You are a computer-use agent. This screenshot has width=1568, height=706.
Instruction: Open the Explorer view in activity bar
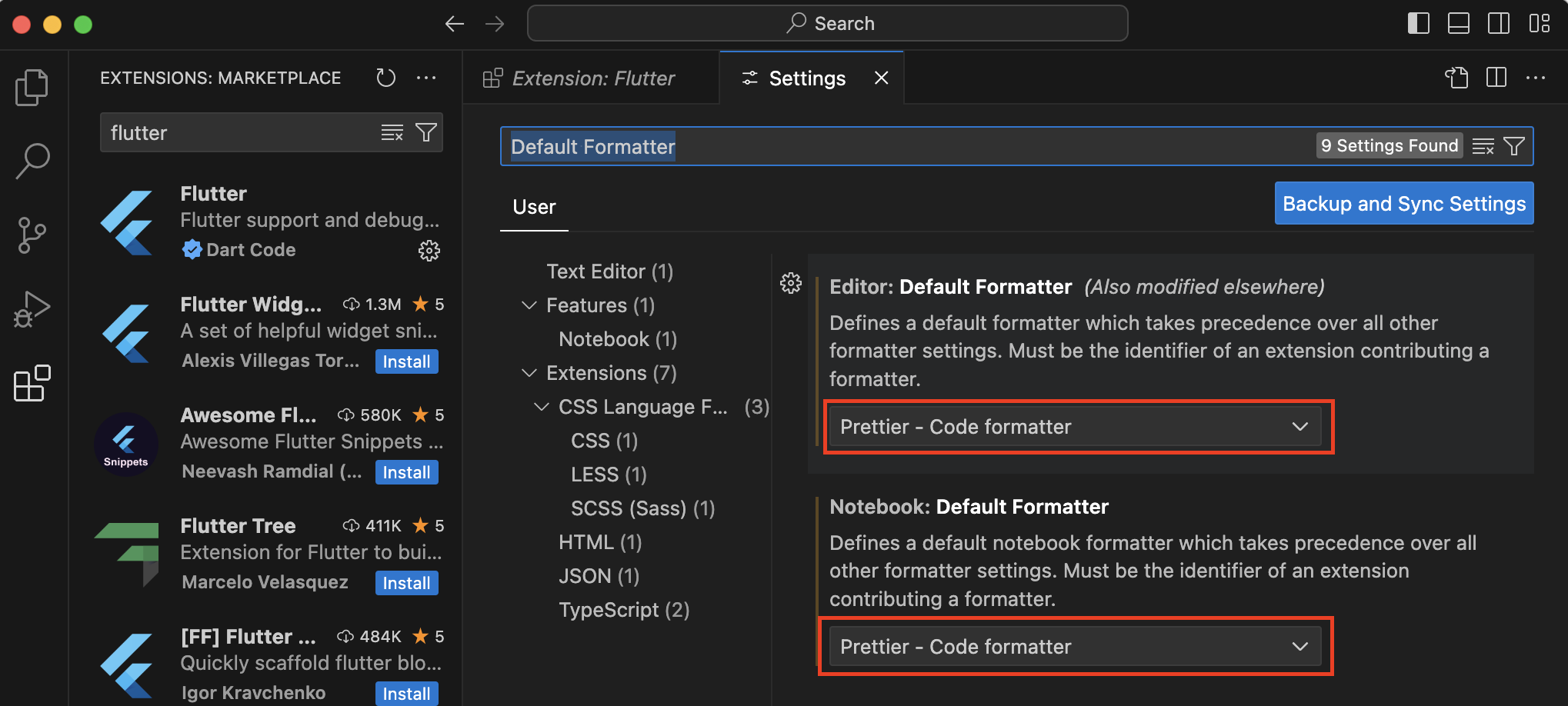[x=32, y=88]
